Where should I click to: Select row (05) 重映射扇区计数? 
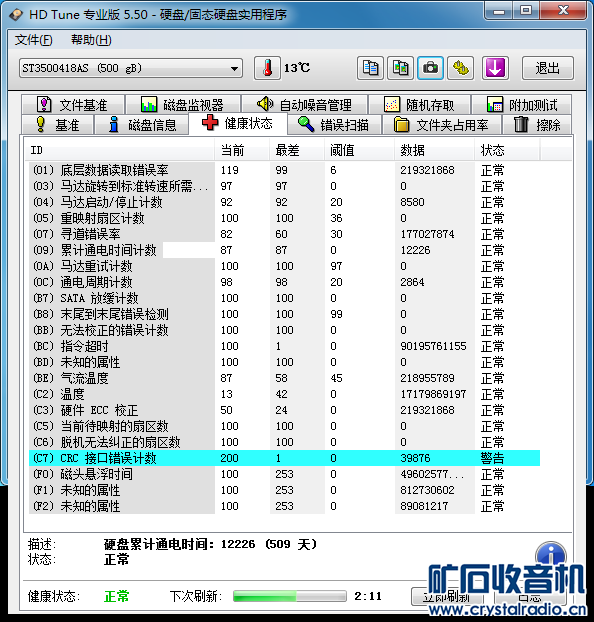[284, 218]
